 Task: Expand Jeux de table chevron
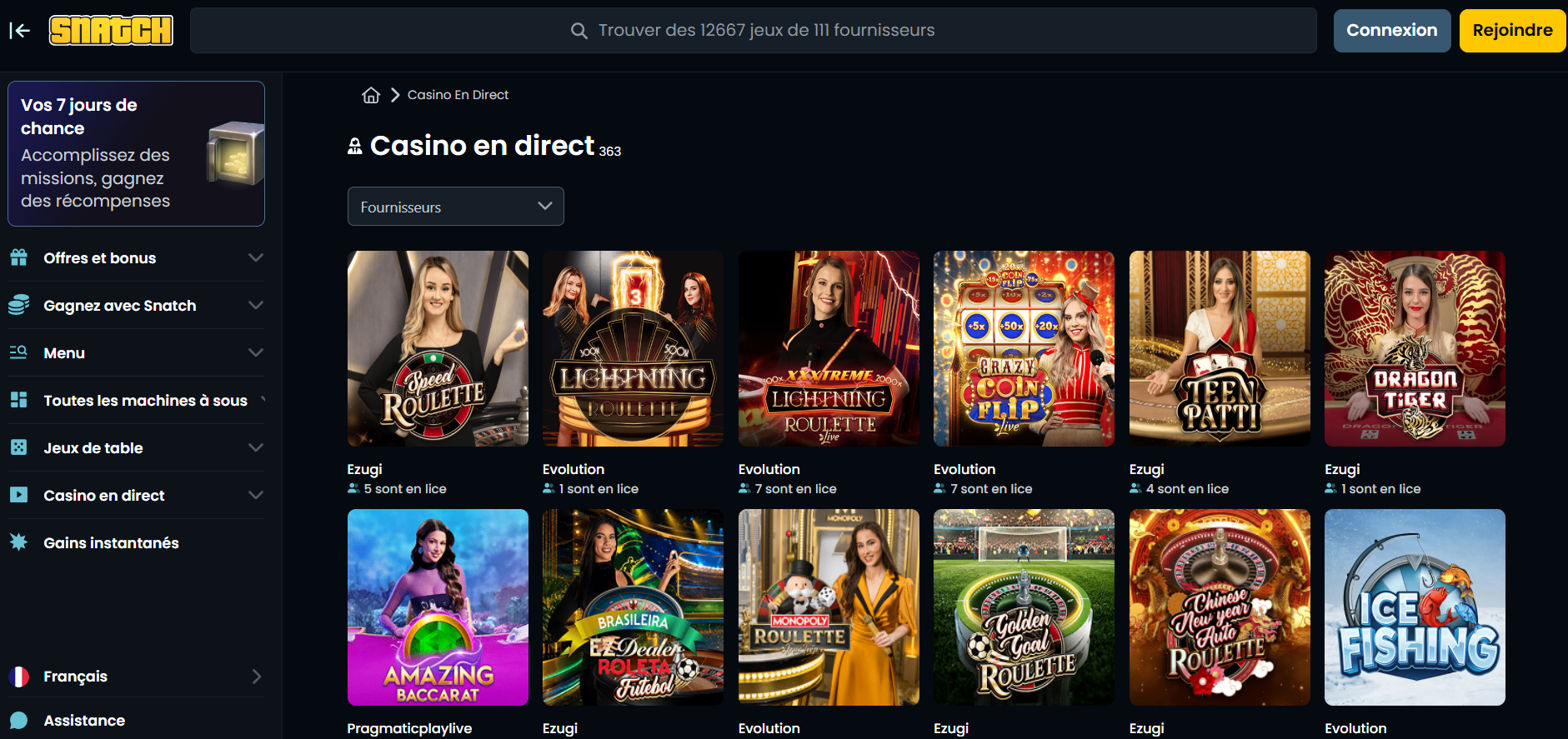click(256, 447)
